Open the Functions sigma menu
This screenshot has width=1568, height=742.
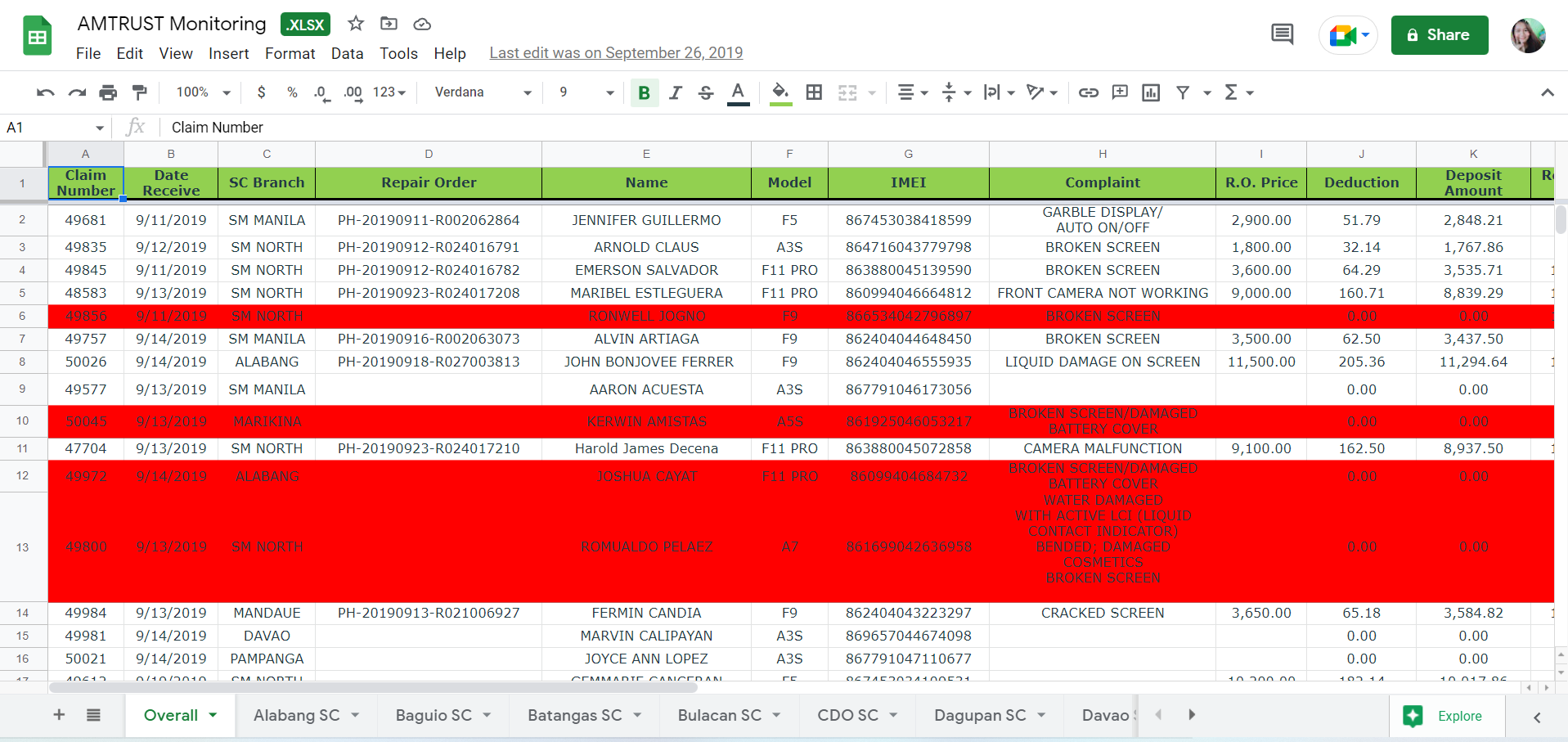click(x=1238, y=92)
